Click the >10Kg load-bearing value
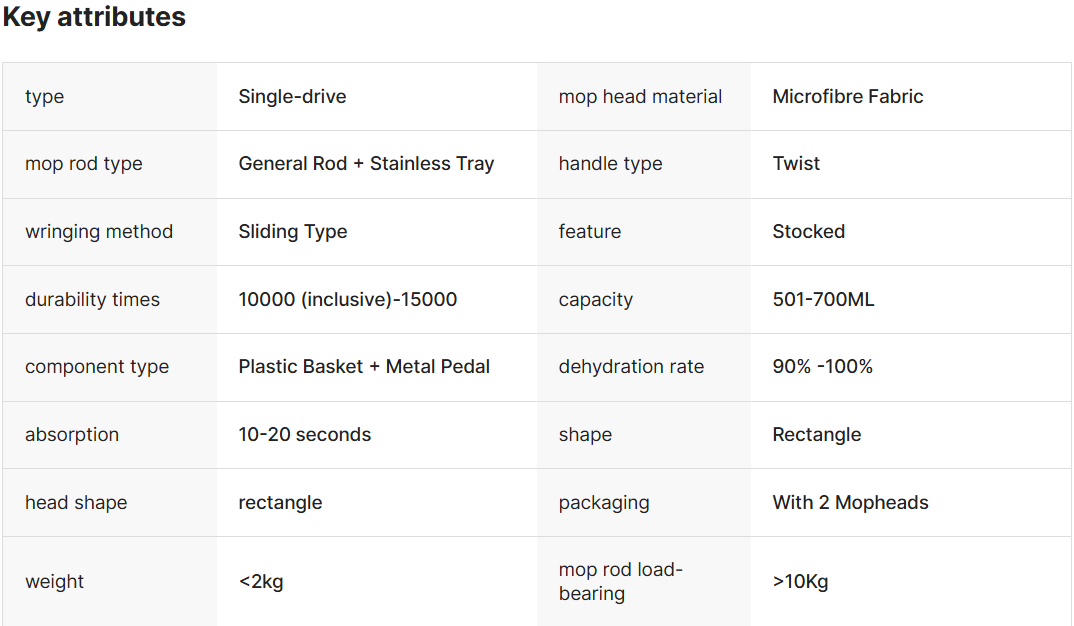 click(800, 582)
